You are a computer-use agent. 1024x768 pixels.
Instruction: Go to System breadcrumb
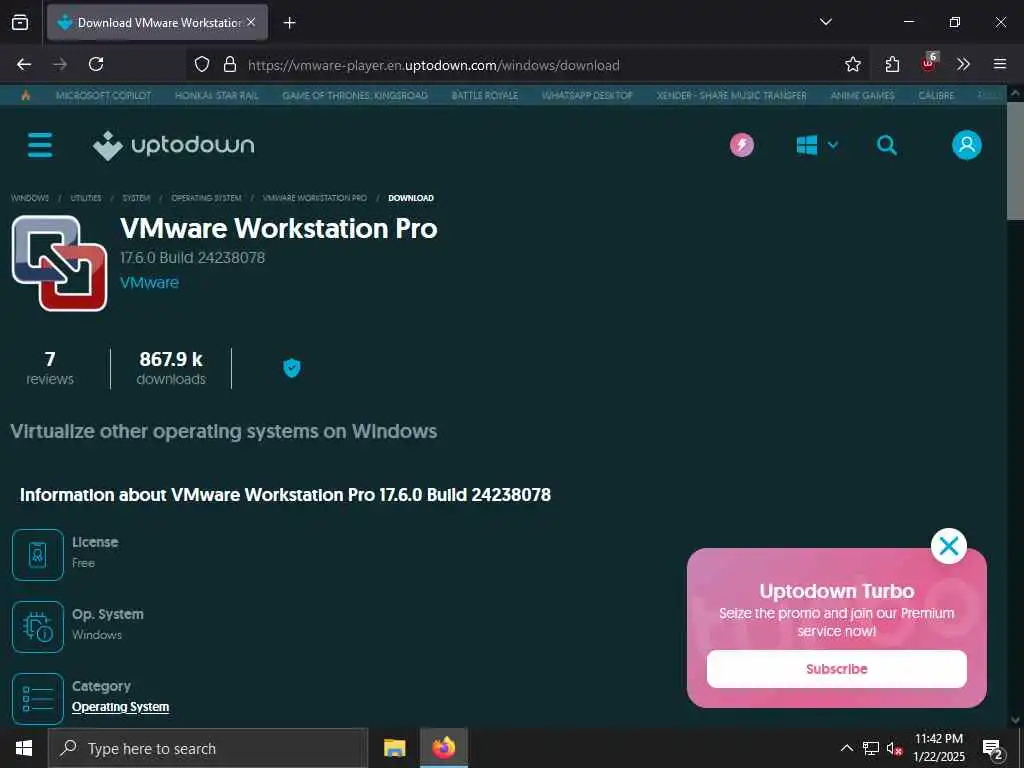(x=136, y=198)
